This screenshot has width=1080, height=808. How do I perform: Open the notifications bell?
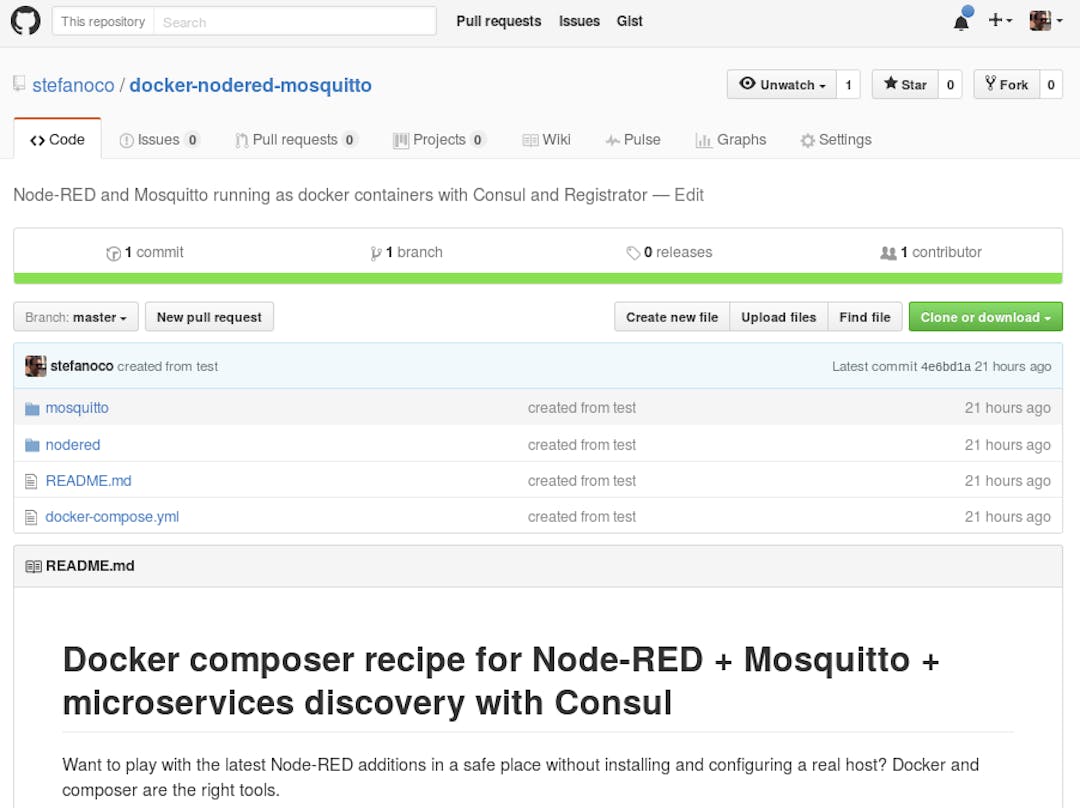(x=960, y=21)
